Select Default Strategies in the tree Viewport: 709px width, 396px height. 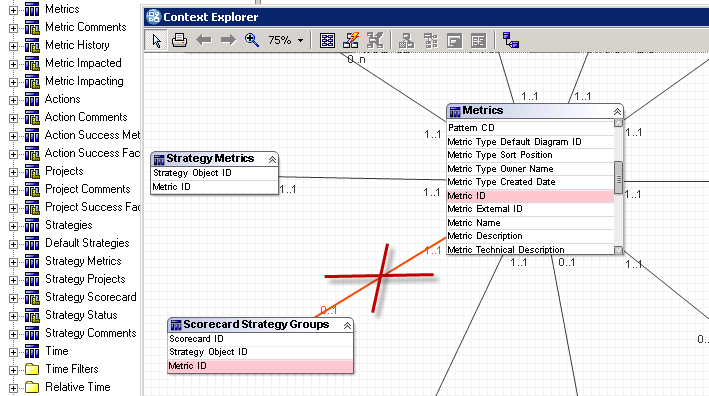pos(87,243)
